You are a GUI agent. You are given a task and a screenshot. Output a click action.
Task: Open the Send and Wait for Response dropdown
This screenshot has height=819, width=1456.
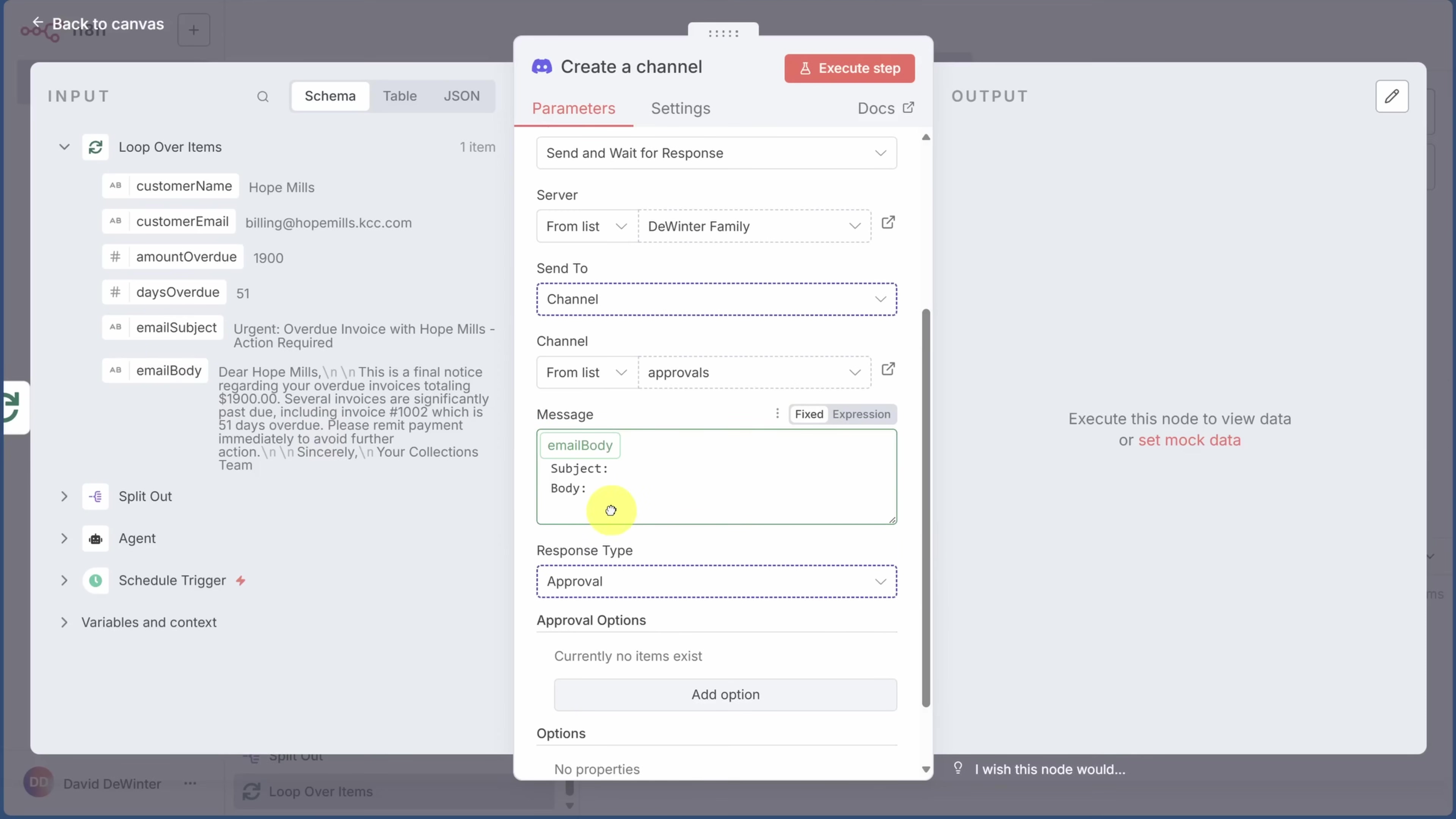pos(716,153)
